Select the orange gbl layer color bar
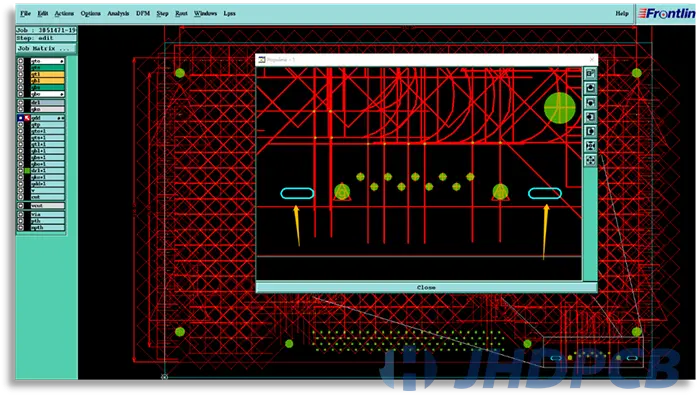This screenshot has height=397, width=700. pyautogui.click(x=47, y=81)
